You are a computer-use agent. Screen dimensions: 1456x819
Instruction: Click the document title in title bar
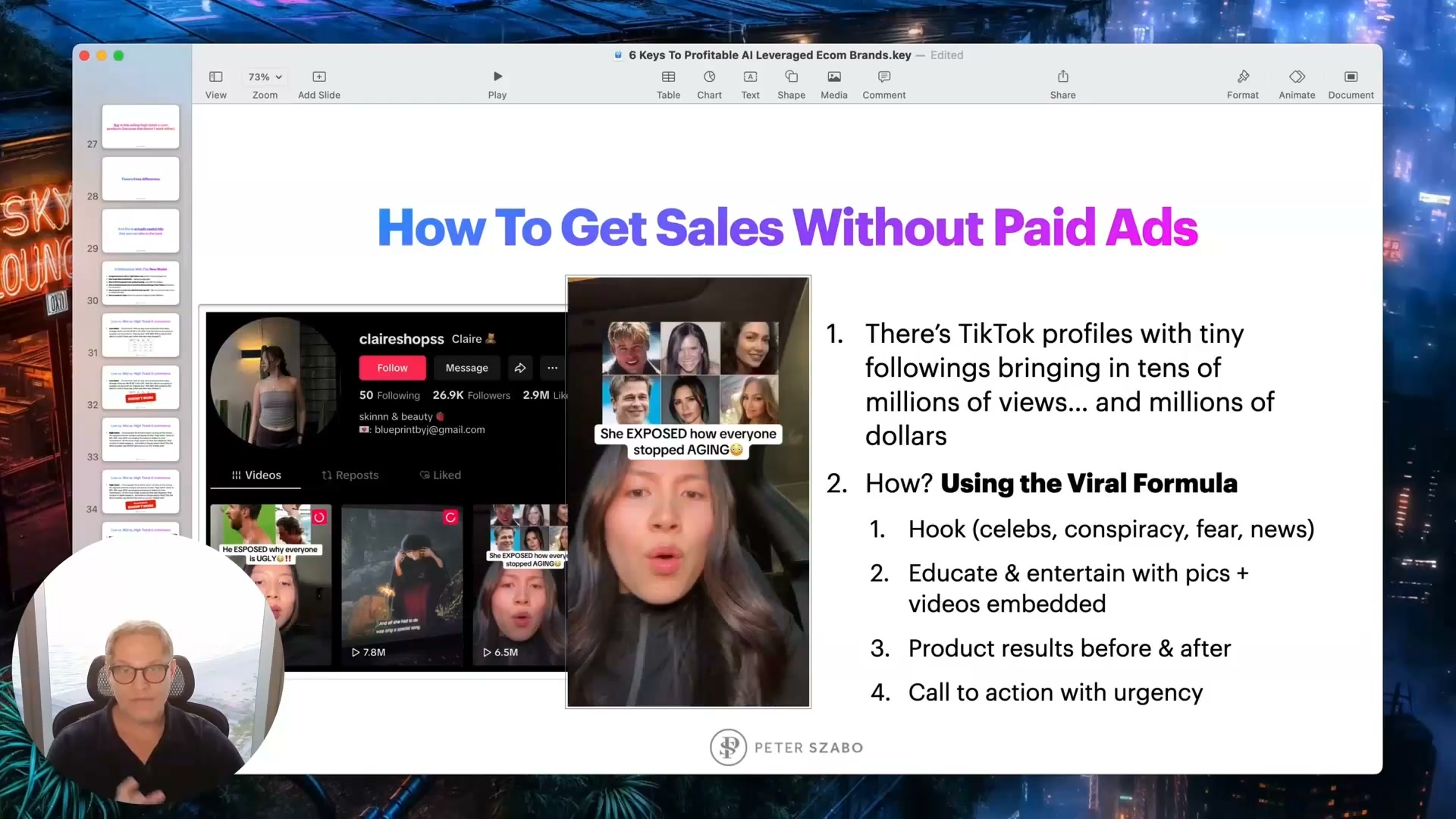pos(770,55)
